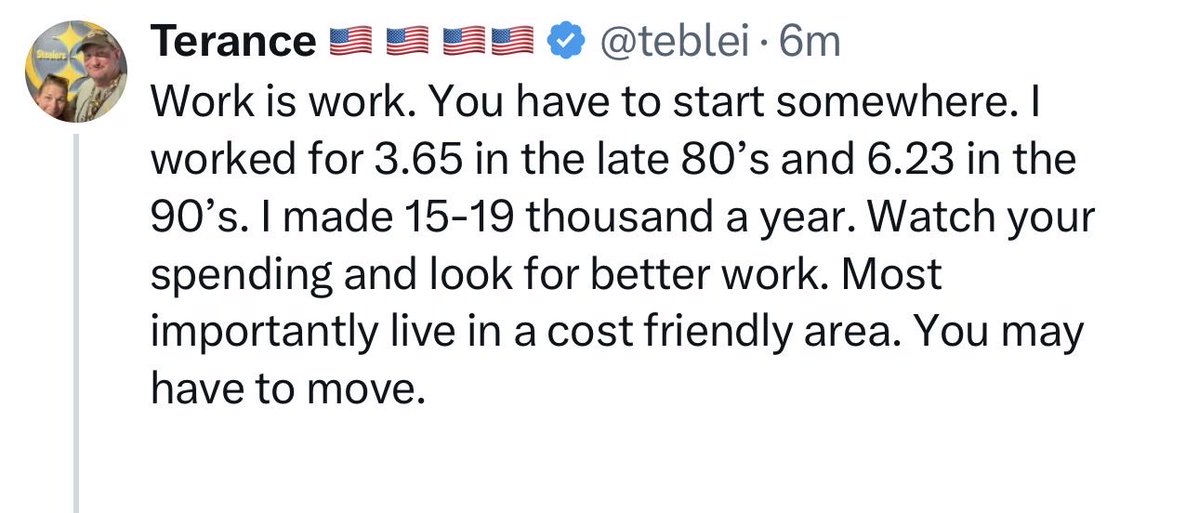Click the first American flag emoji
1199x513 pixels.
point(350,42)
